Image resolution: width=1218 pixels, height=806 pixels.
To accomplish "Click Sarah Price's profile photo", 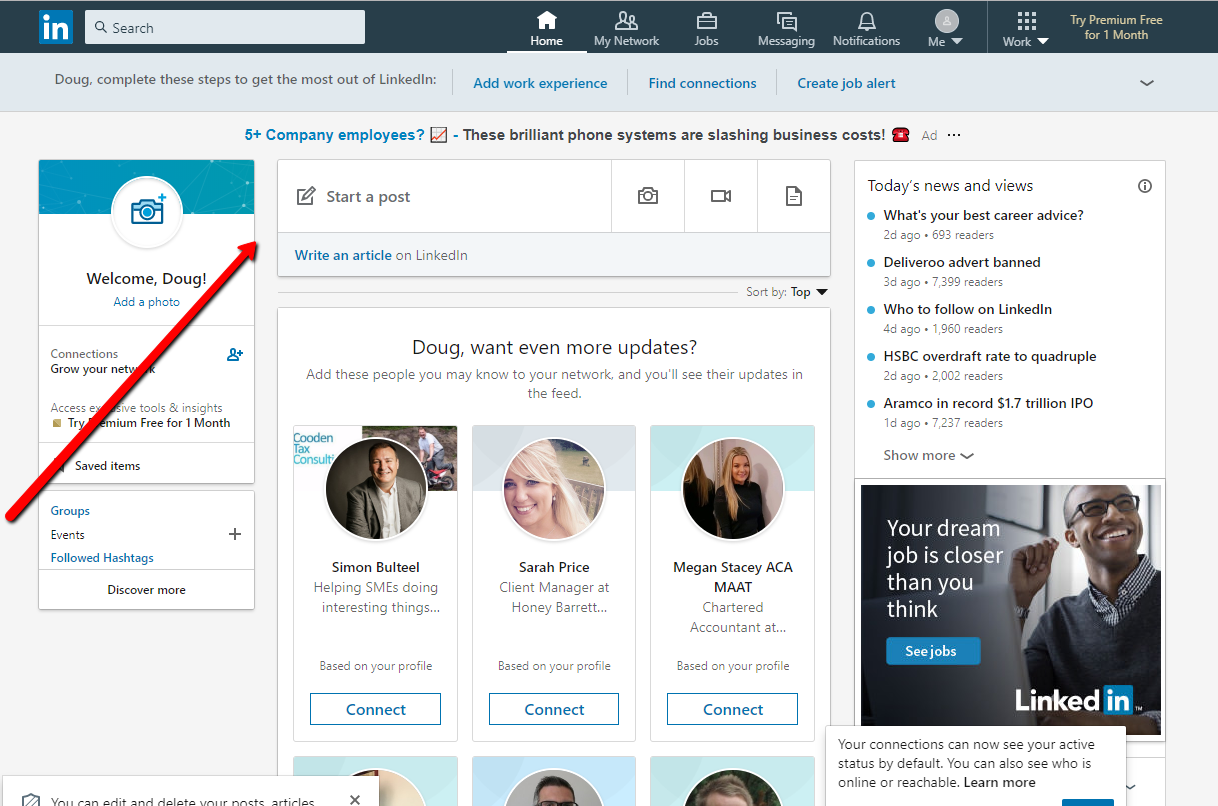I will click(x=554, y=489).
